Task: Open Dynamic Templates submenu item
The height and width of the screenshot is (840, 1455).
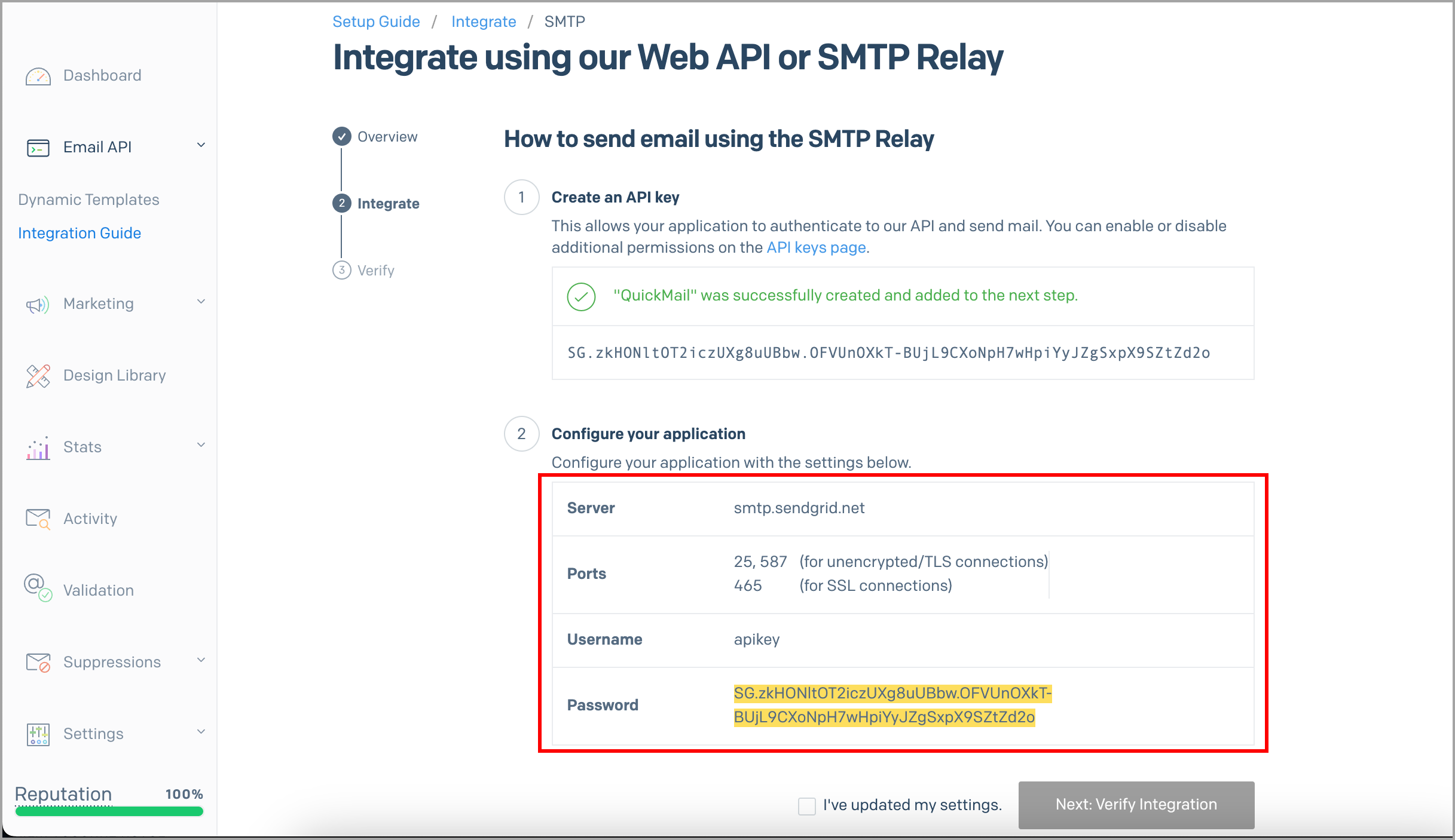Action: click(88, 200)
